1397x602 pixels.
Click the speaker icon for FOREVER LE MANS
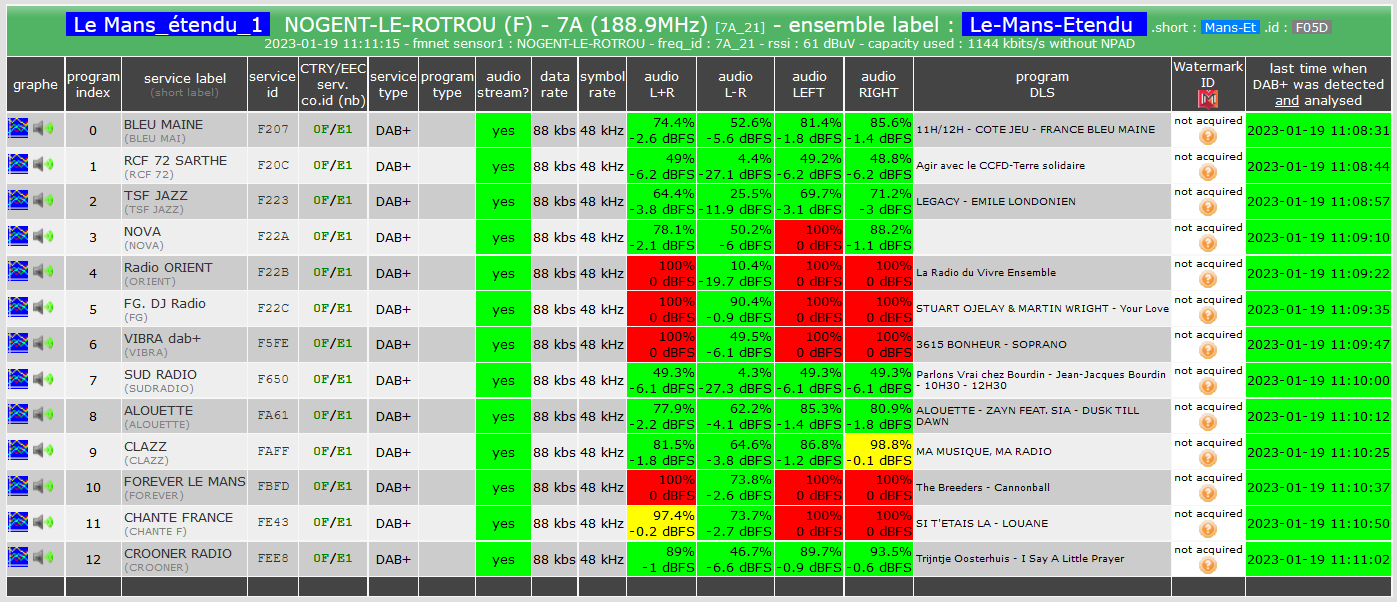[43, 487]
